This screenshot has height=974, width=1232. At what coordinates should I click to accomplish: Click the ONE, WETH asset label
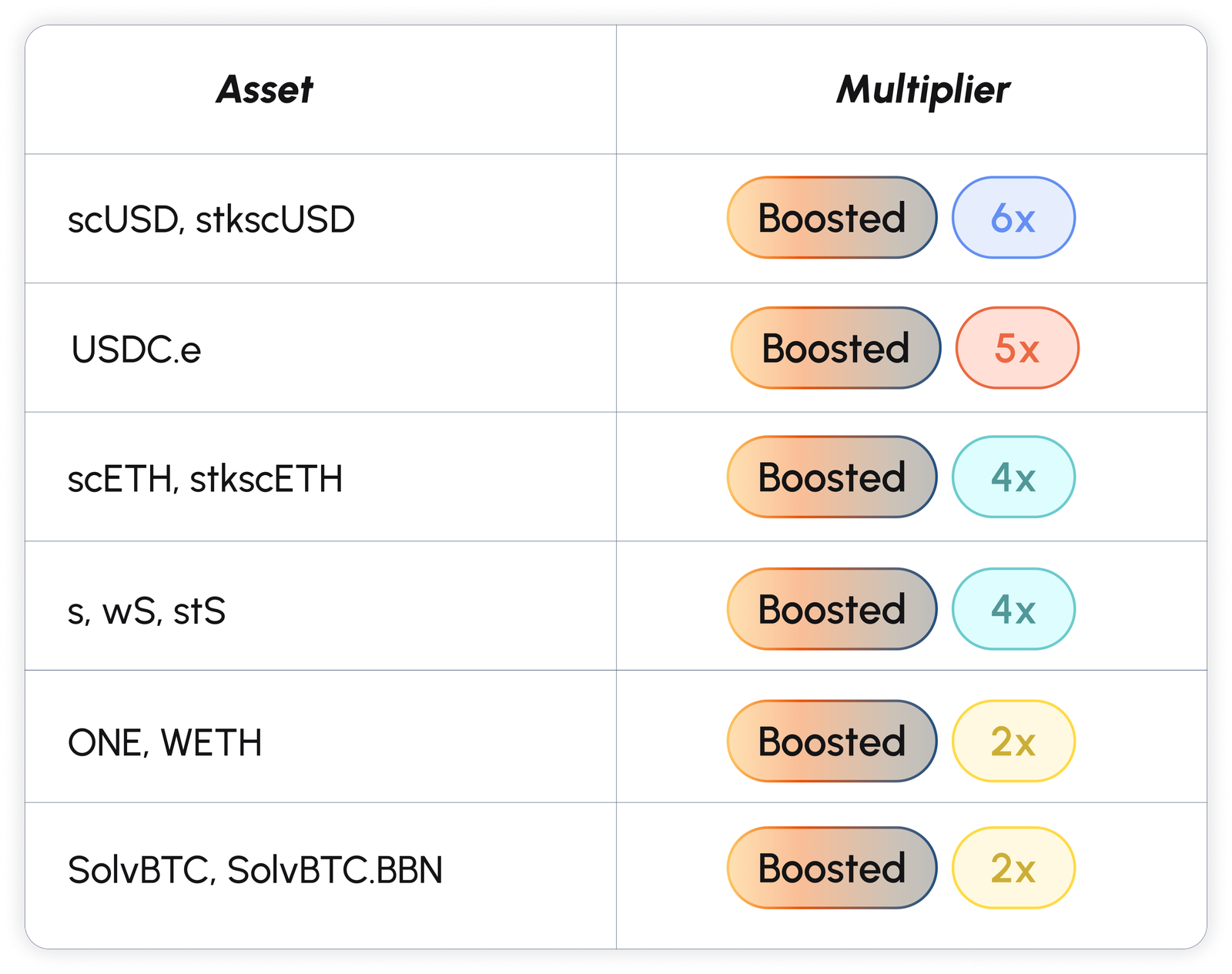pyautogui.click(x=165, y=743)
